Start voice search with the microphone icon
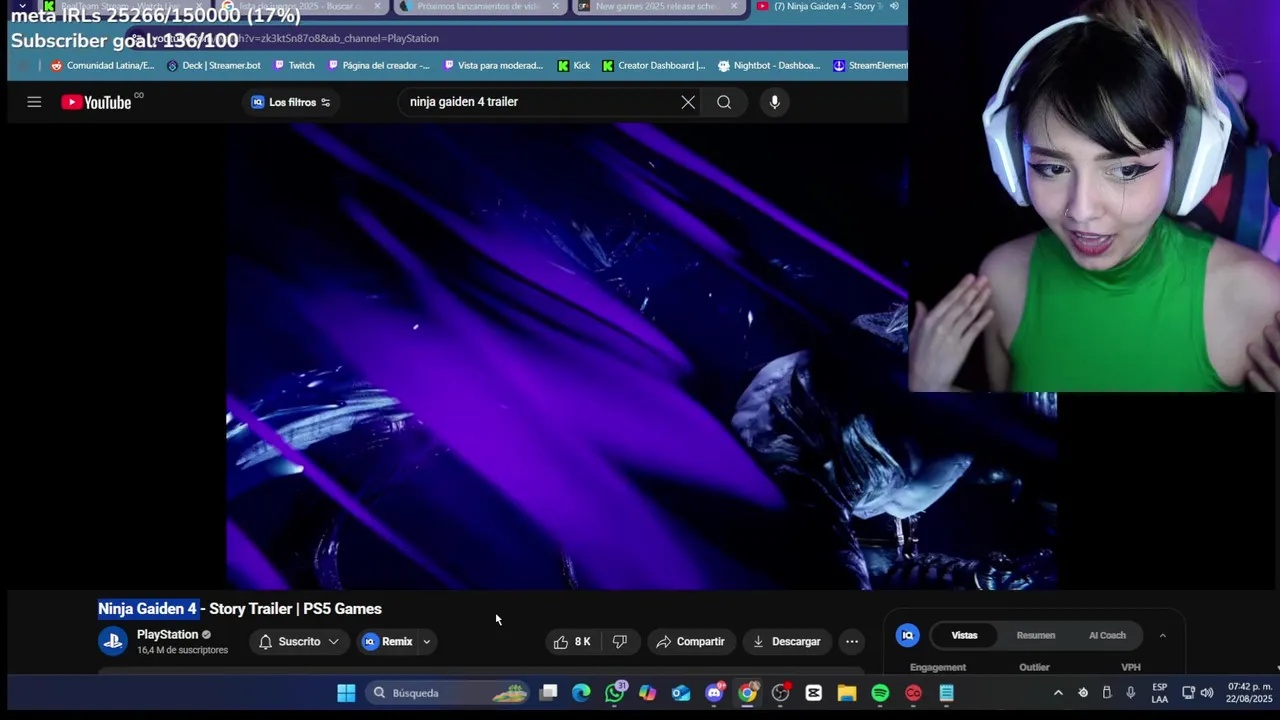Viewport: 1280px width, 720px height. [774, 102]
